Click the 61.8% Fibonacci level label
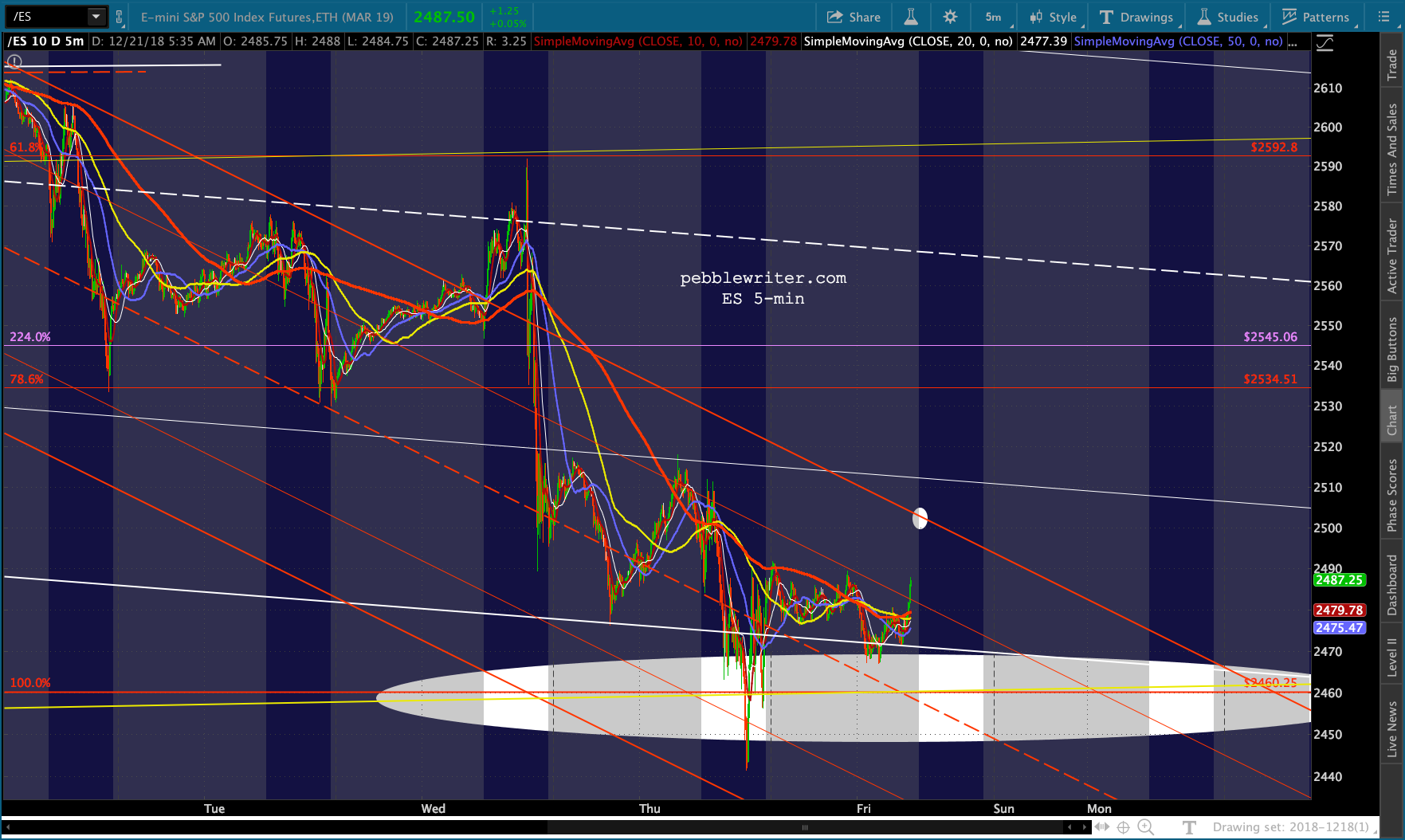1405x840 pixels. pyautogui.click(x=27, y=147)
